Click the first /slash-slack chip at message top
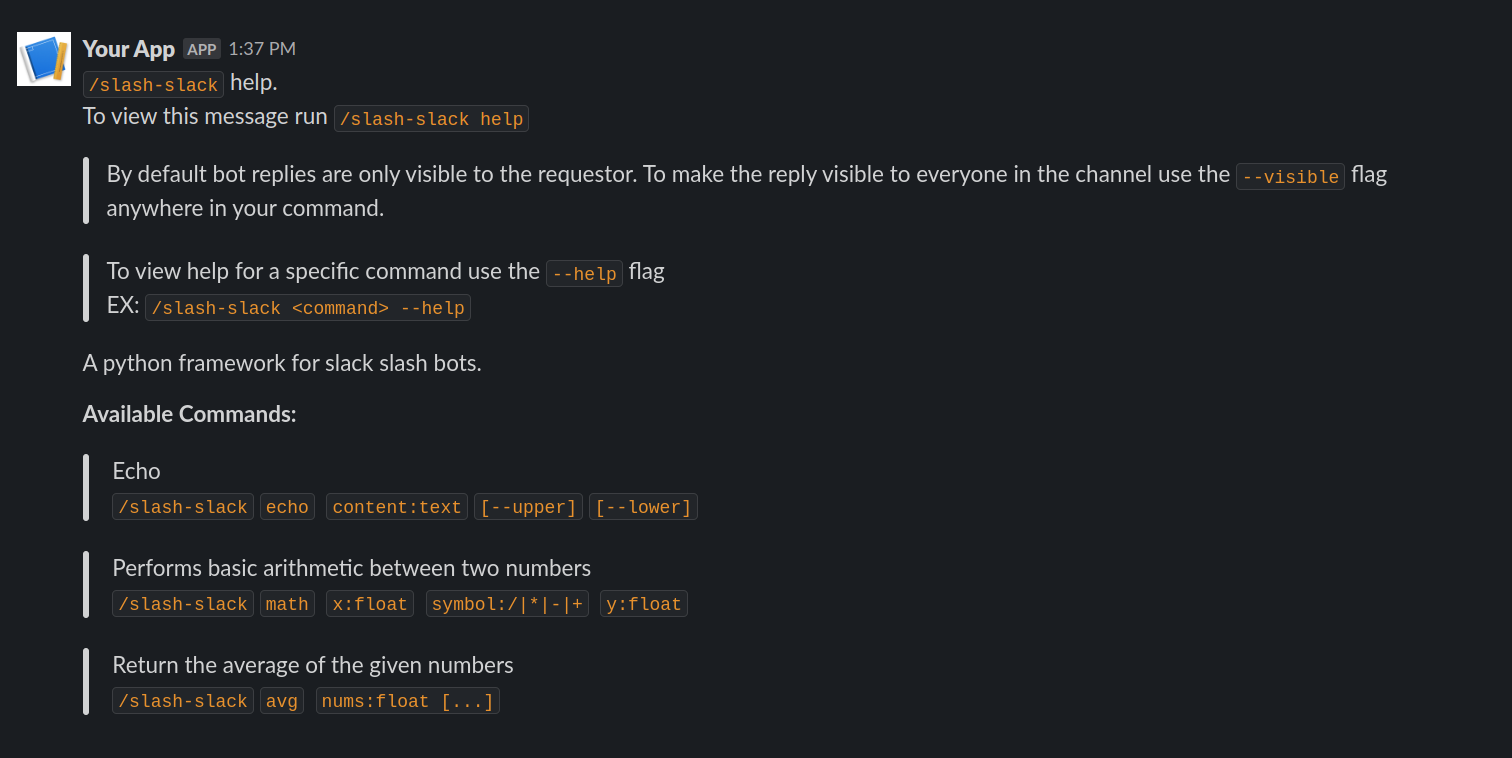Screen dimensions: 1512x758 pyautogui.click(x=153, y=85)
